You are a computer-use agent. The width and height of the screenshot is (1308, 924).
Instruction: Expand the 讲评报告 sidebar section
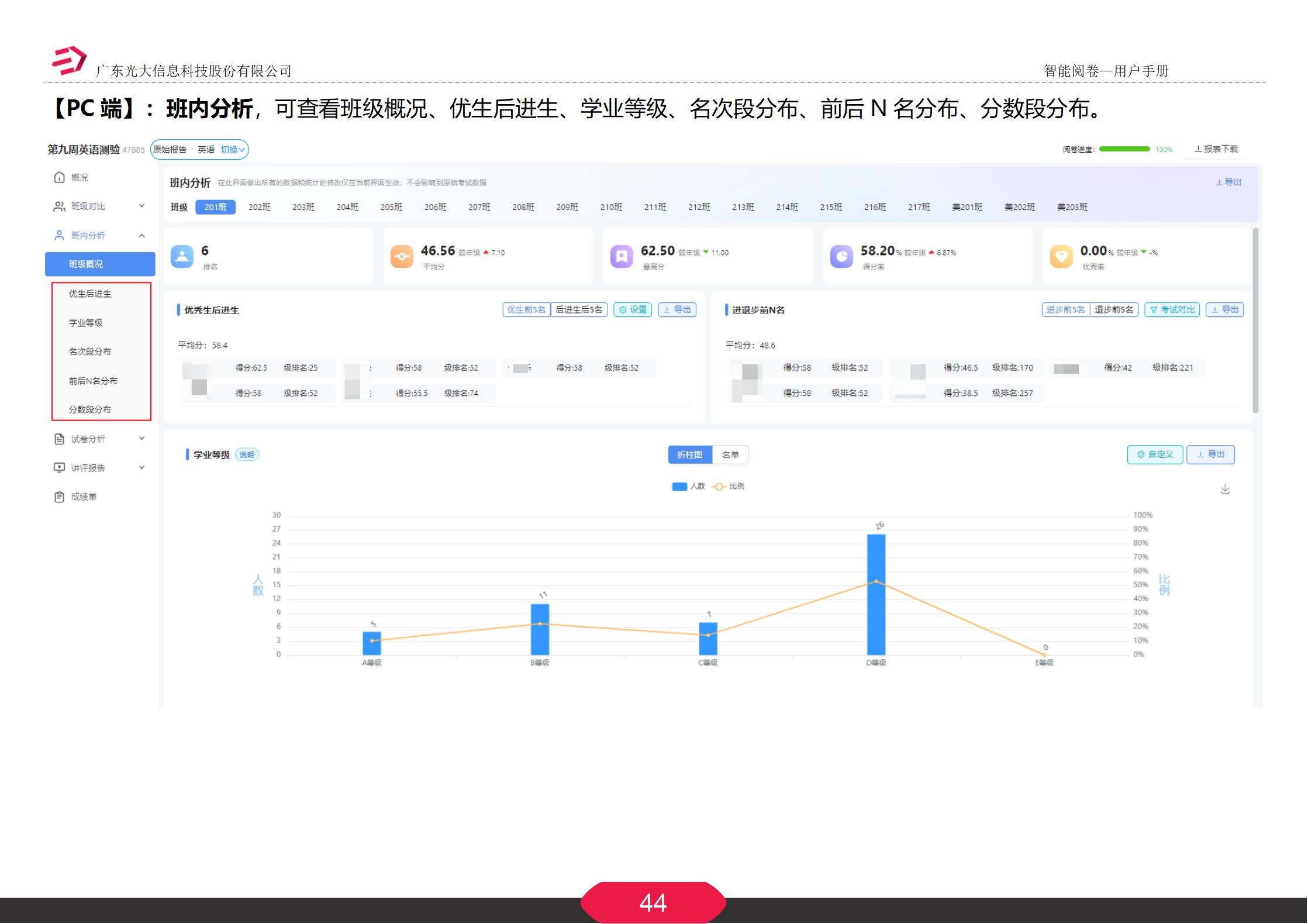[142, 467]
